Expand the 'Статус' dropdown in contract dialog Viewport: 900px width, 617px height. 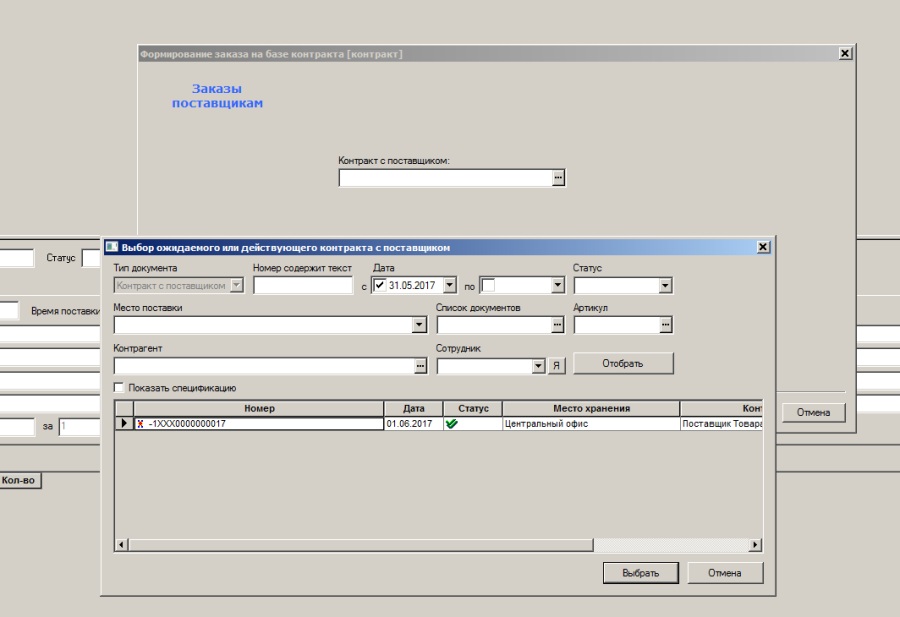pyautogui.click(x=665, y=285)
